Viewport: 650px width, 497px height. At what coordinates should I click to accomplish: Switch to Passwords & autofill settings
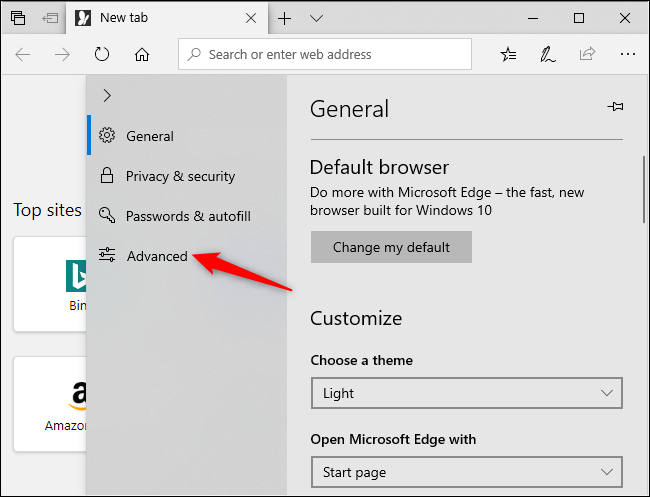tap(187, 216)
